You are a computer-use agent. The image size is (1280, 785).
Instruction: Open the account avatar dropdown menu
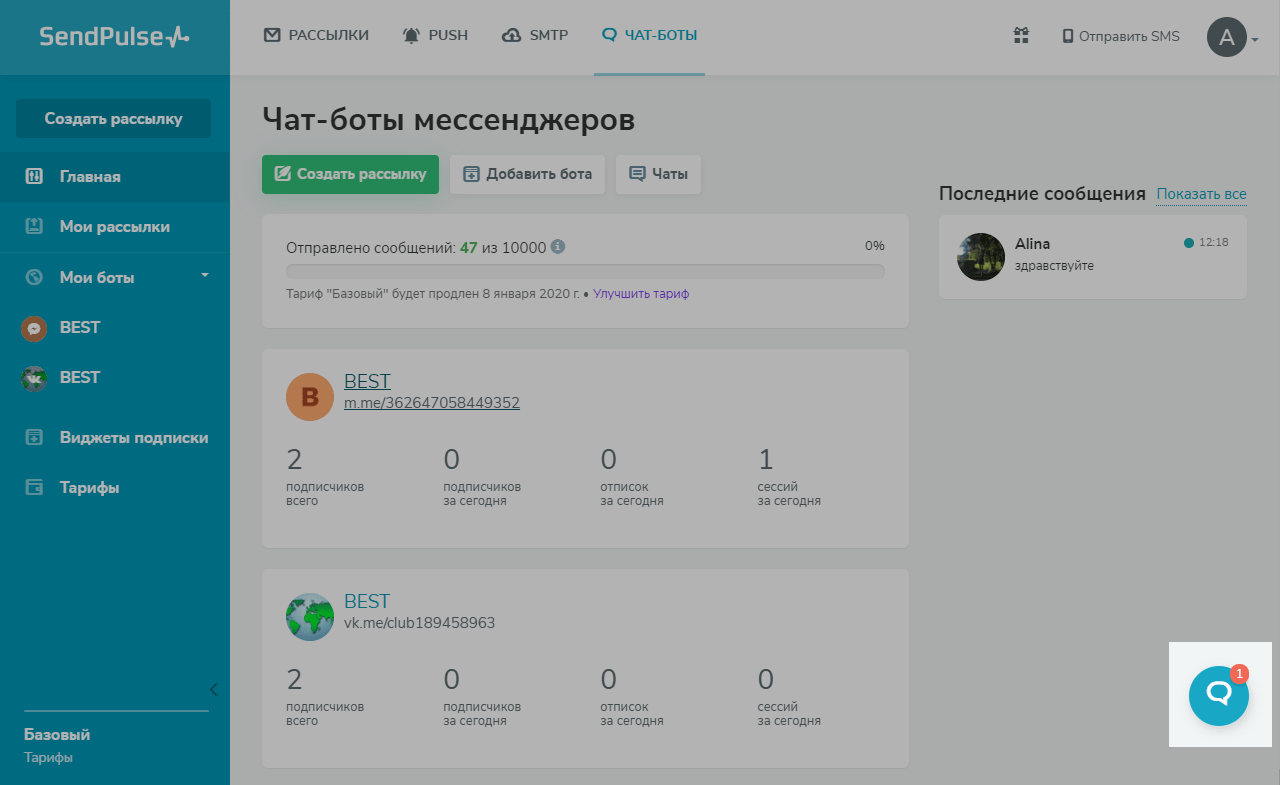coord(1232,37)
